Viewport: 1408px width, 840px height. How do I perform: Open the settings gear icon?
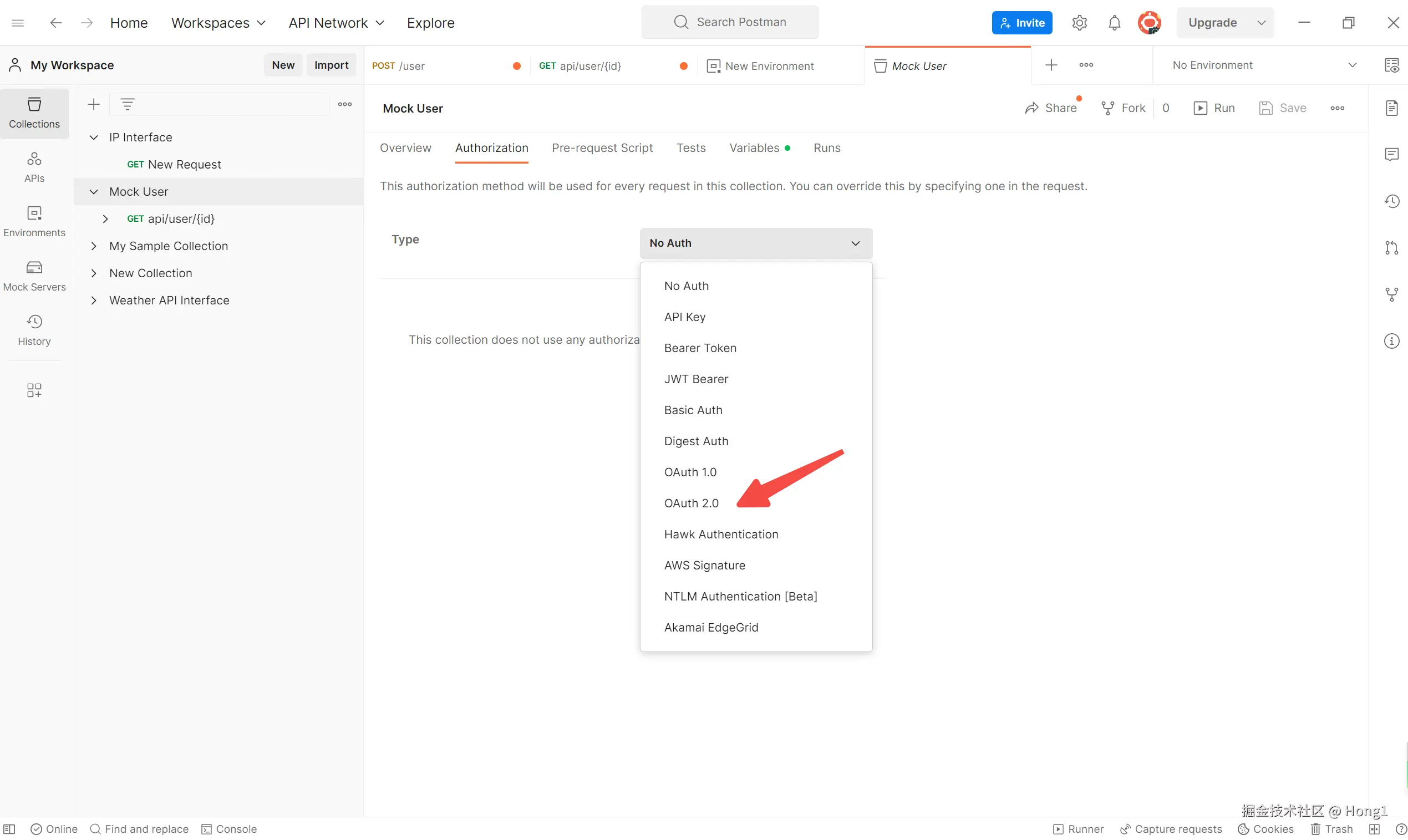(x=1079, y=23)
